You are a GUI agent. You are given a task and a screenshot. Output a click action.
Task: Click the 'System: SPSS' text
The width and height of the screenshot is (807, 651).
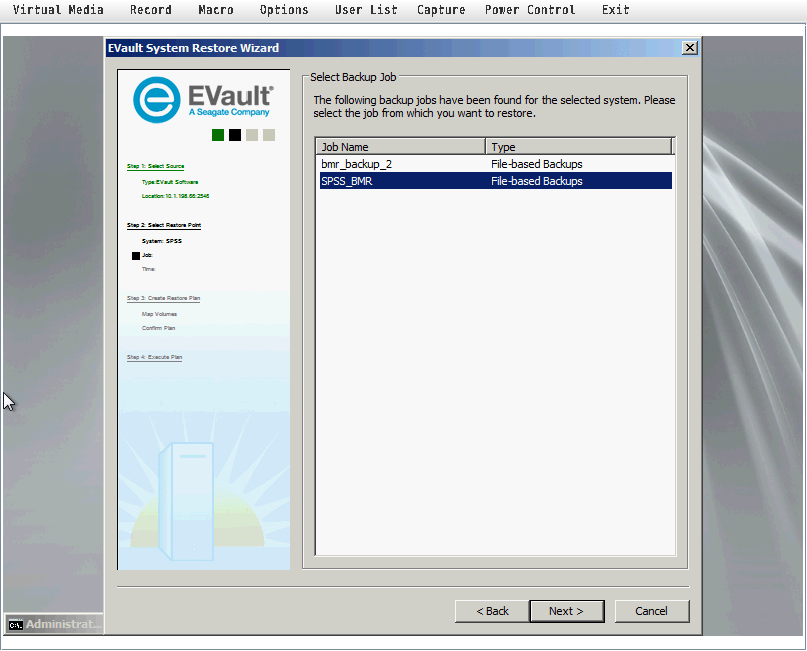[162, 241]
